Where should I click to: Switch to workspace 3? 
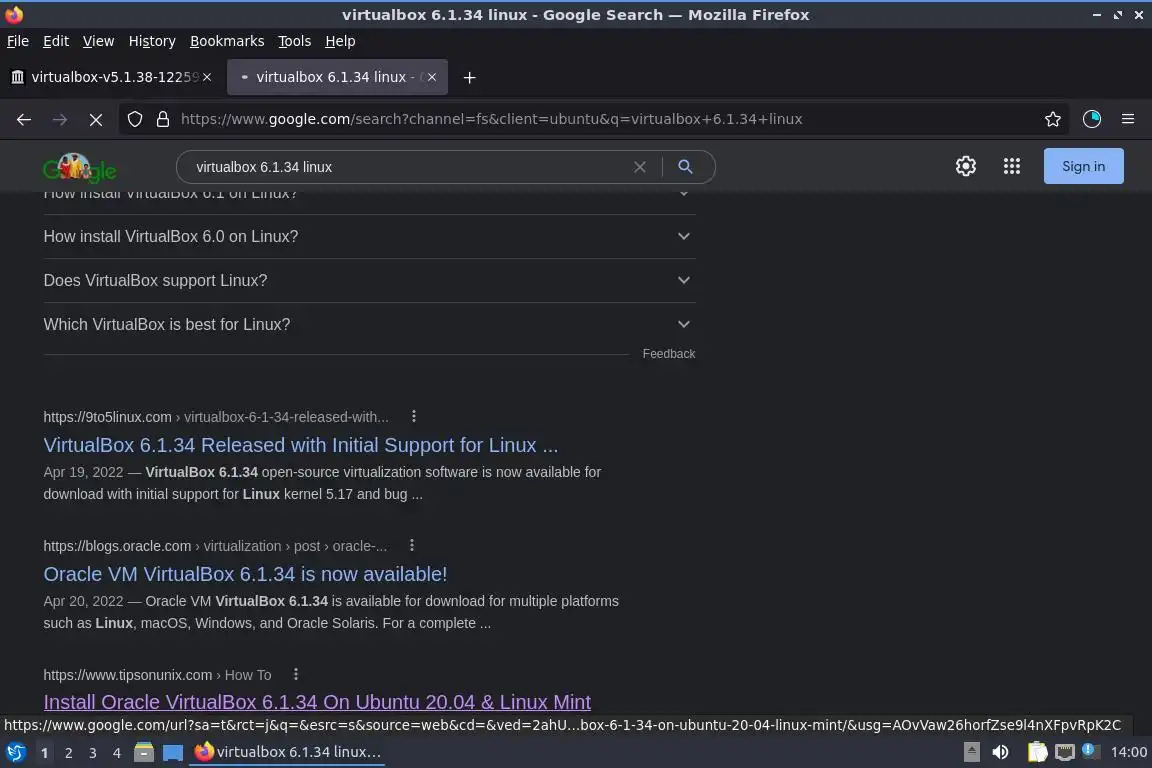pyautogui.click(x=93, y=753)
